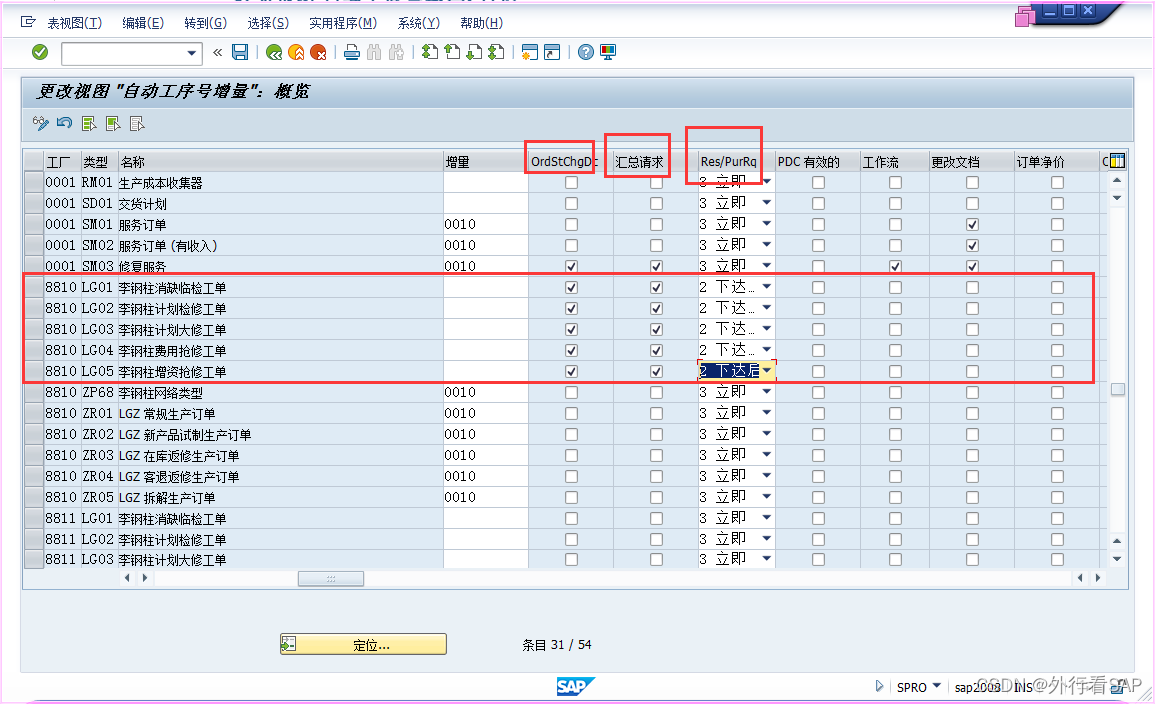Click the Find next binoculars icon
Screen dimensions: 1157x704
tap(396, 52)
